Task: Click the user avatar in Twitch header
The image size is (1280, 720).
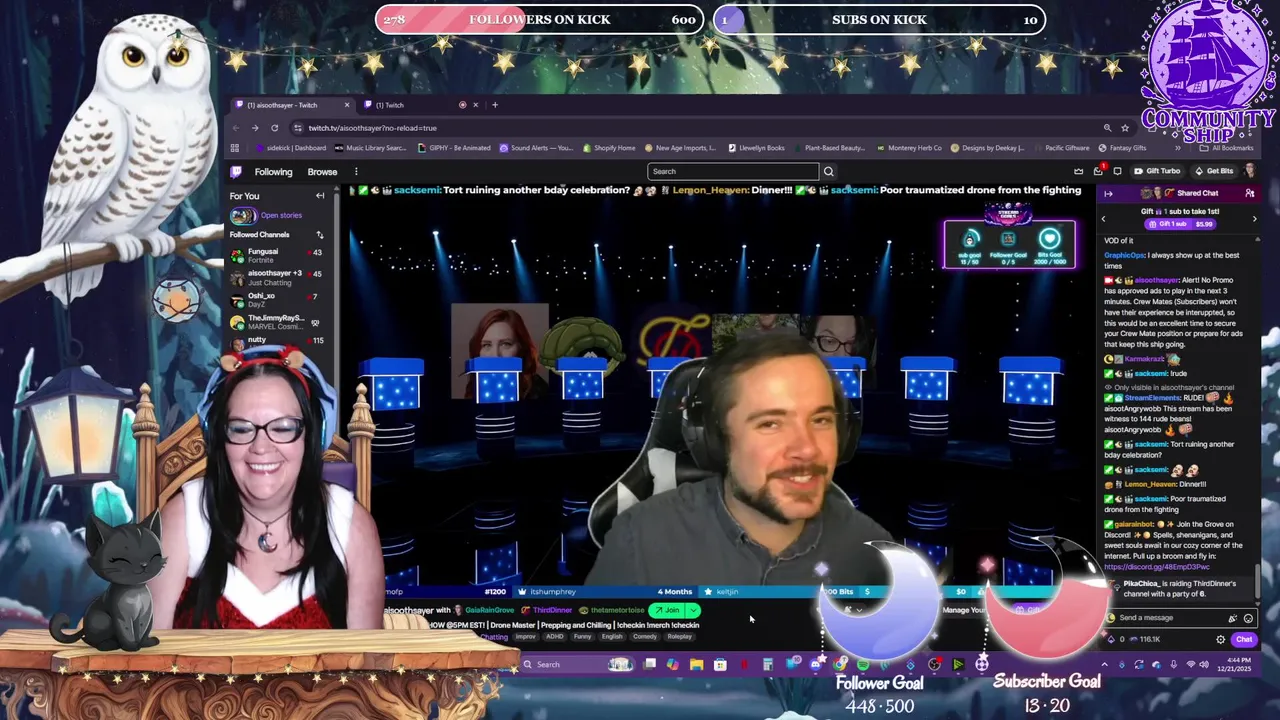Action: pos(1250,171)
